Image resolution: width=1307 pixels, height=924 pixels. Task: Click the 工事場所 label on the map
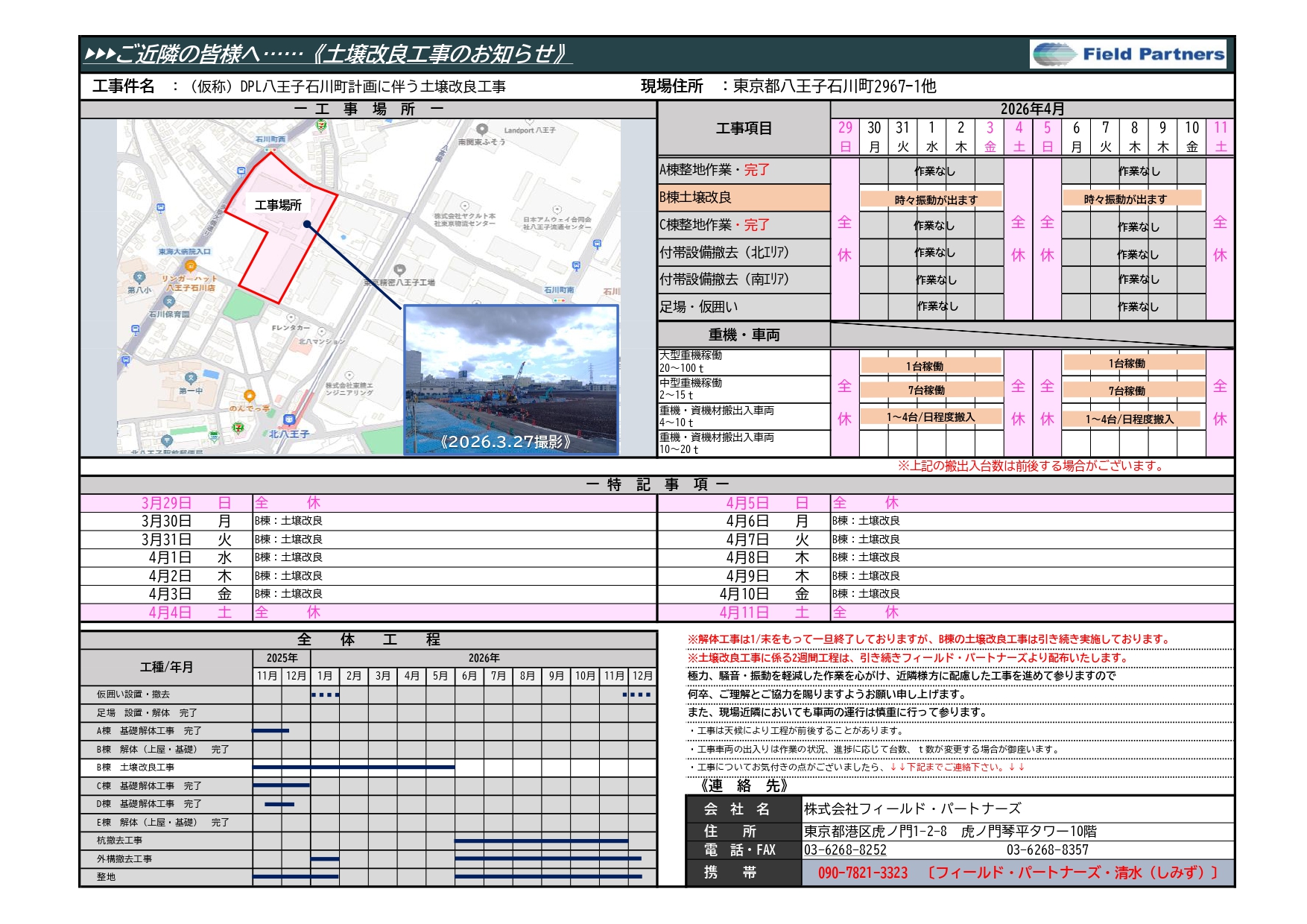pyautogui.click(x=278, y=205)
